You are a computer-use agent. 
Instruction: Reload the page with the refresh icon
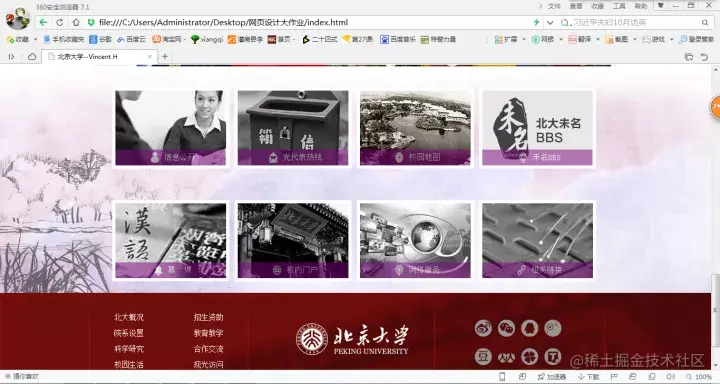[x=60, y=23]
